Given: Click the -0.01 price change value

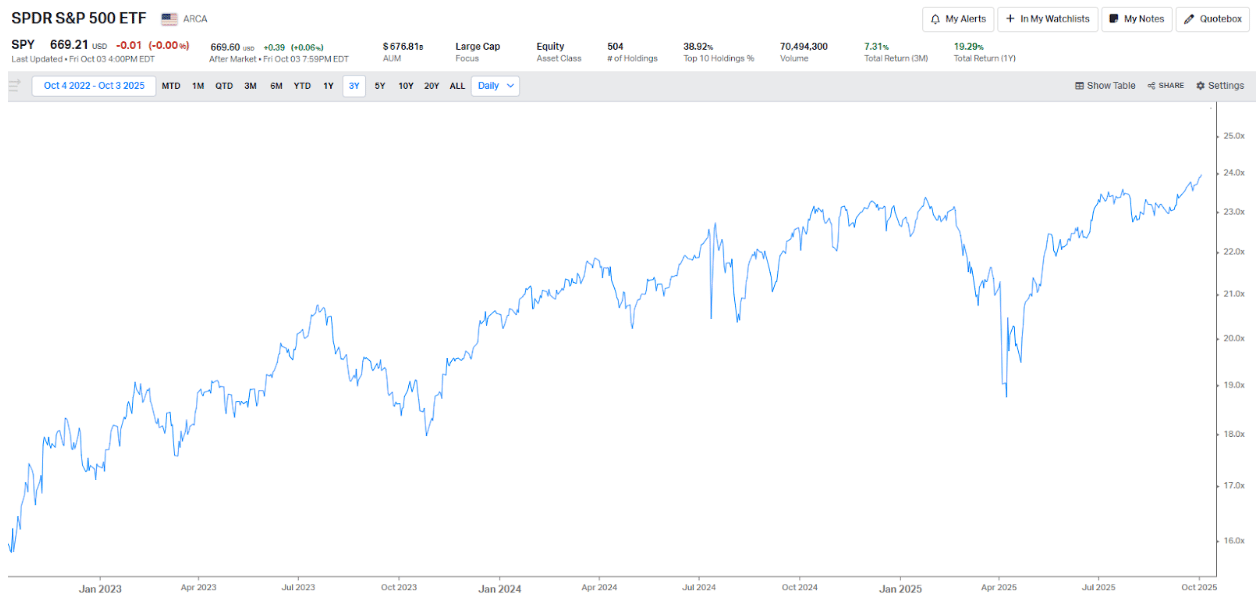Looking at the screenshot, I should (x=129, y=46).
